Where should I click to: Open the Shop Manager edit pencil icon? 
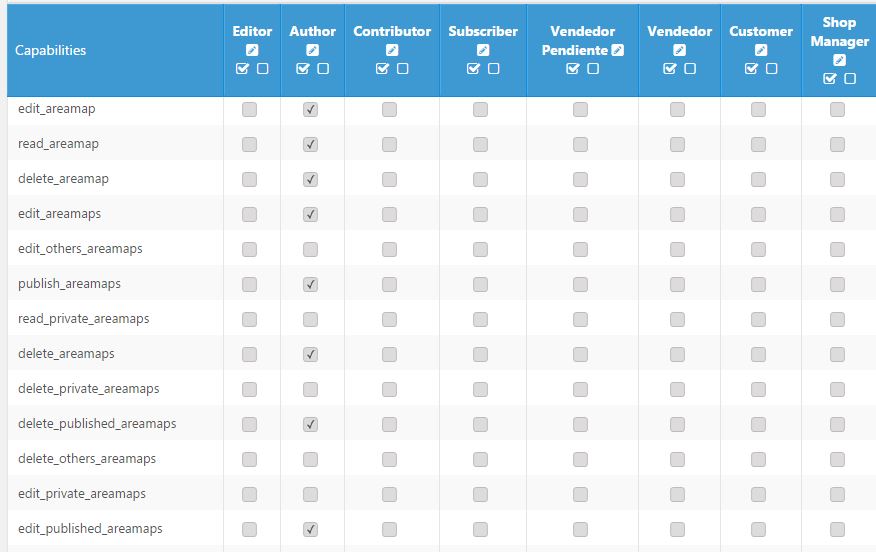(839, 60)
